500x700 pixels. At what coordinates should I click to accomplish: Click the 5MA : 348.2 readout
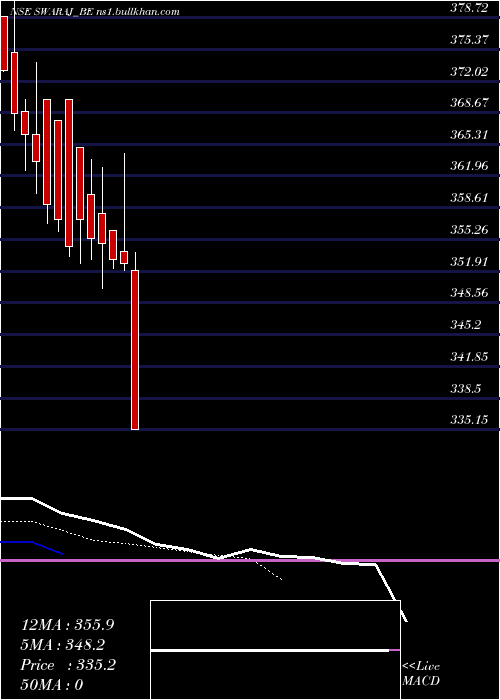(62, 645)
